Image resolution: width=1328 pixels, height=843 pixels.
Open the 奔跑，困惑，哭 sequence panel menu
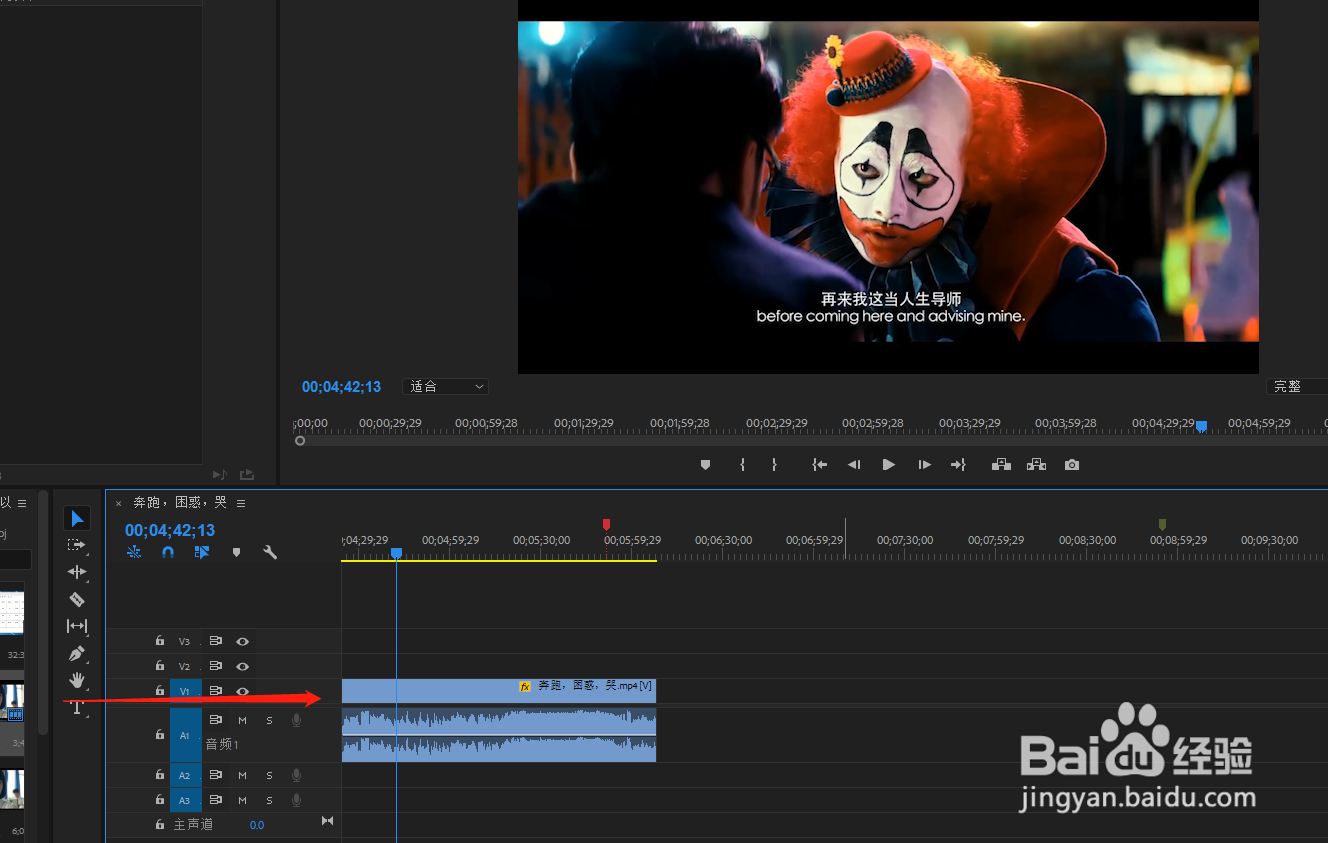(x=241, y=503)
